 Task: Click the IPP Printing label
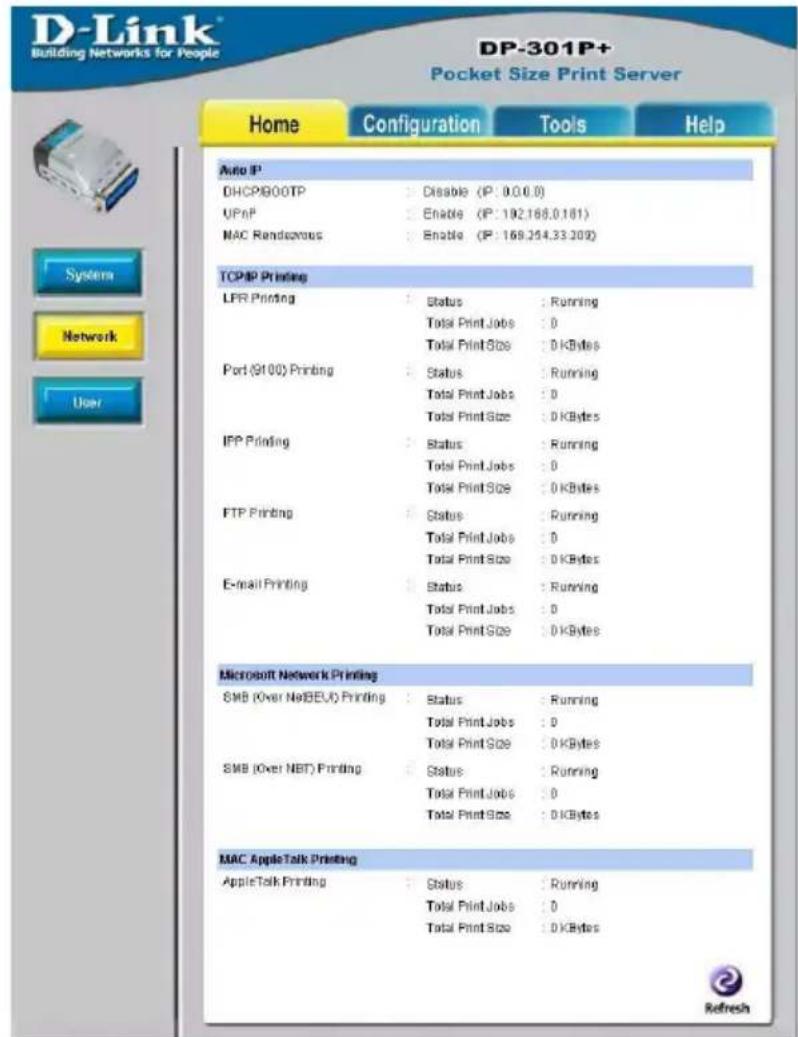(x=256, y=441)
